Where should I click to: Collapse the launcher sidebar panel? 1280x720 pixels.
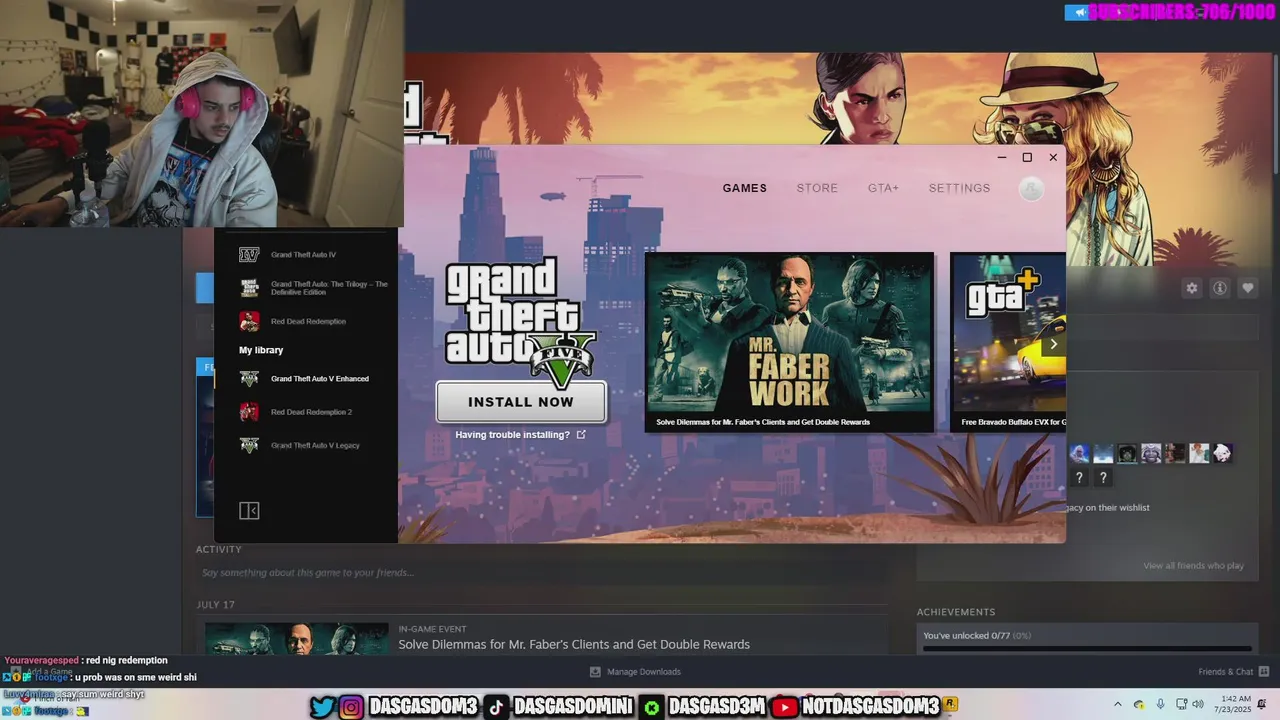249,511
